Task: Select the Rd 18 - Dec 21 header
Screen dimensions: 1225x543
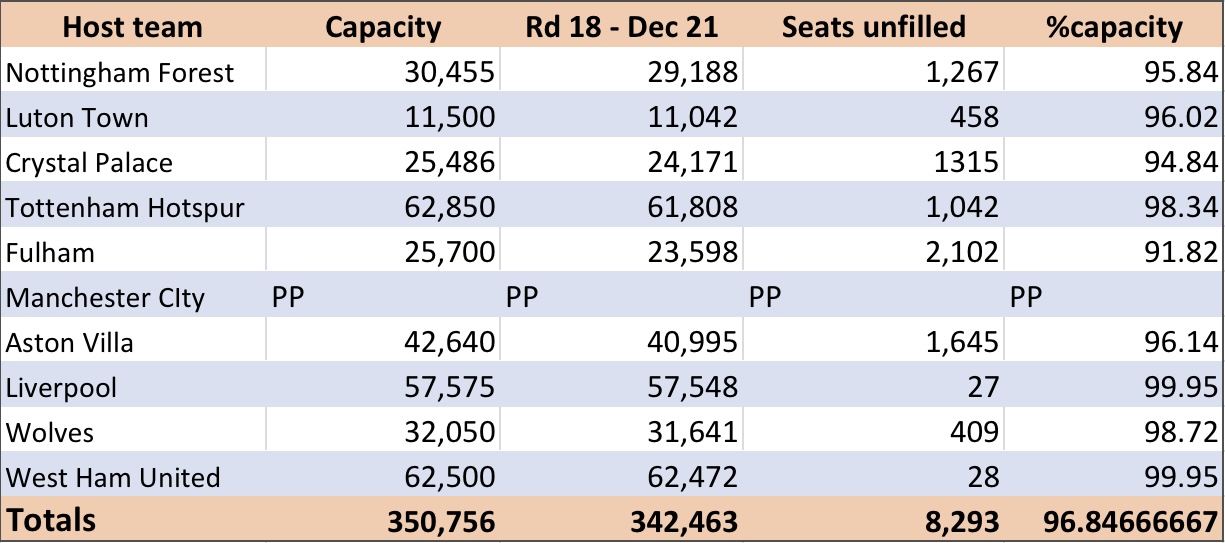Action: (x=621, y=26)
